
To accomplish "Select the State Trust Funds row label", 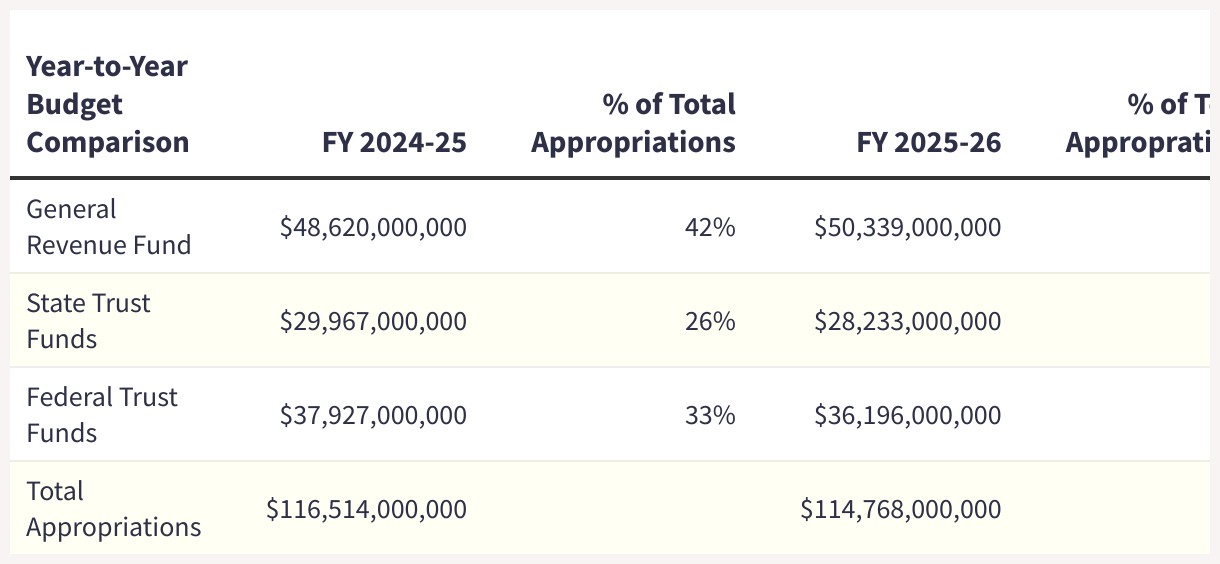I will coord(88,321).
